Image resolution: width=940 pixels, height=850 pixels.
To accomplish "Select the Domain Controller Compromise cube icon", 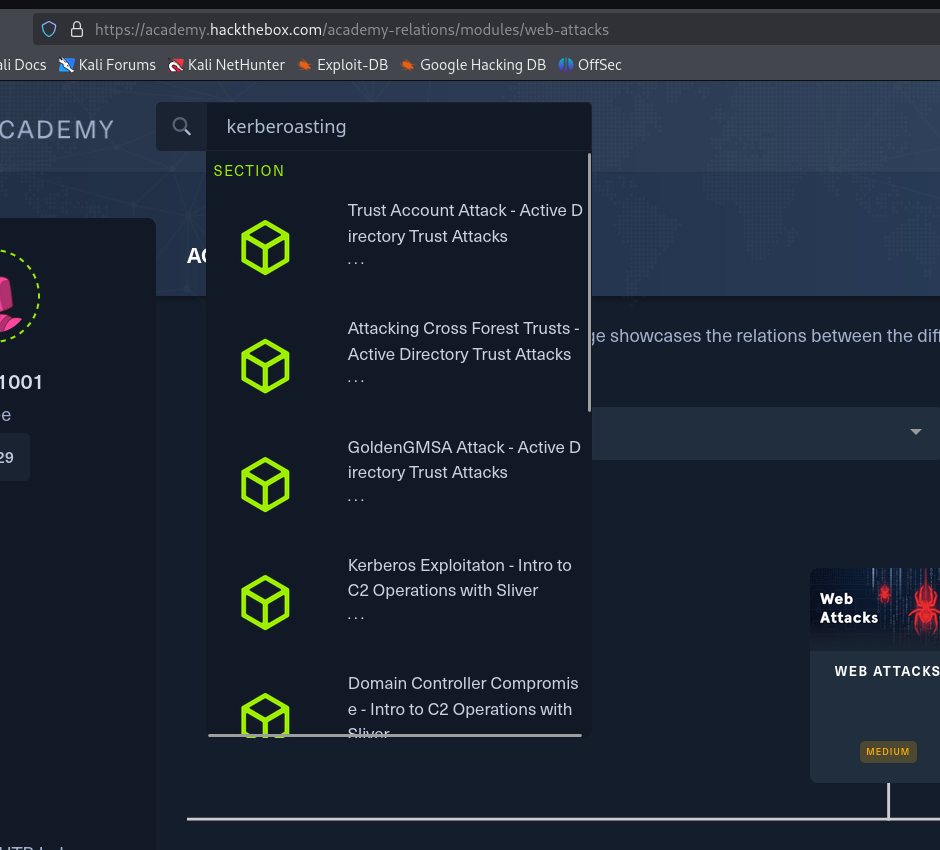I will (265, 714).
